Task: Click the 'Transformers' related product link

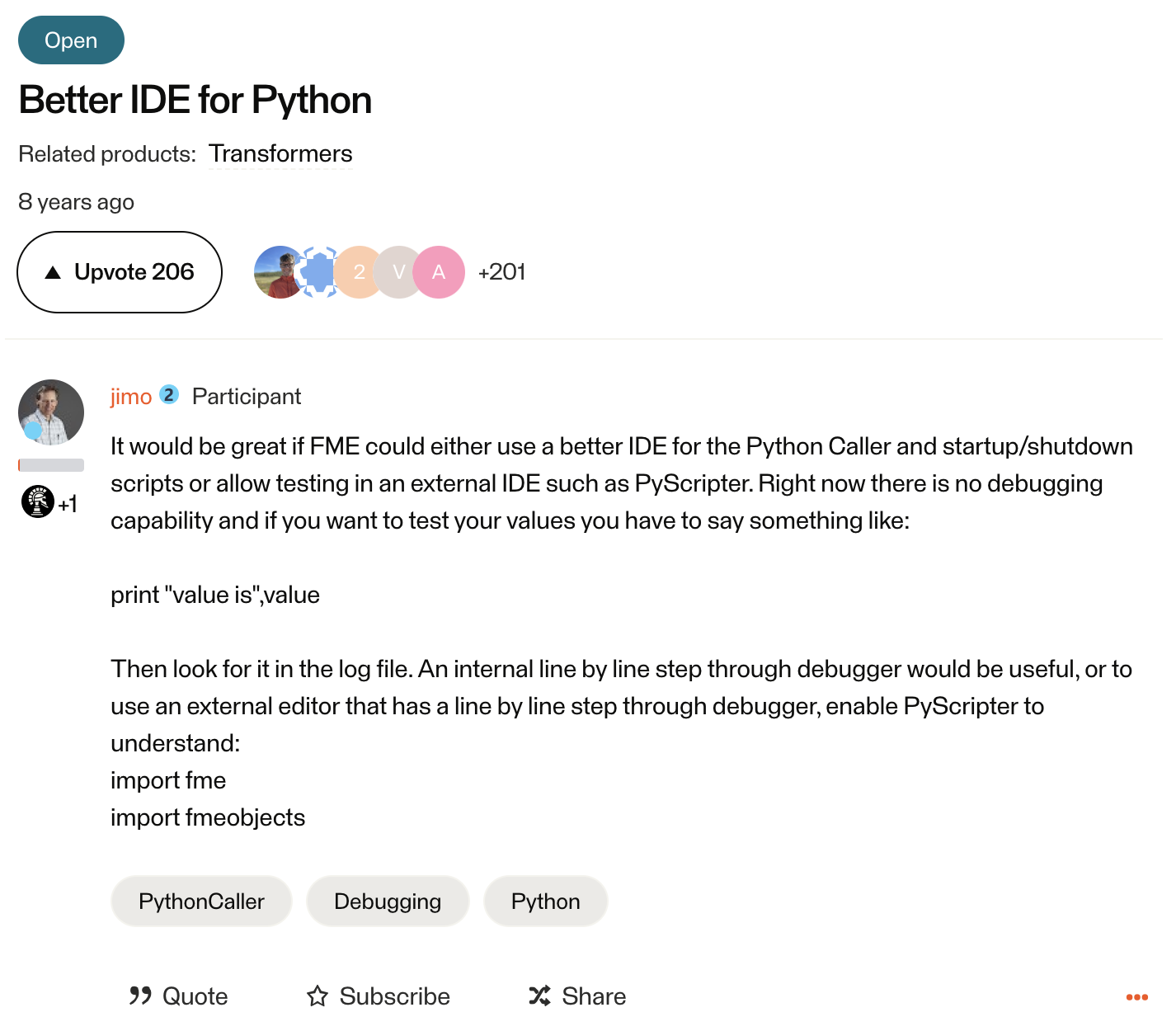Action: click(x=281, y=153)
